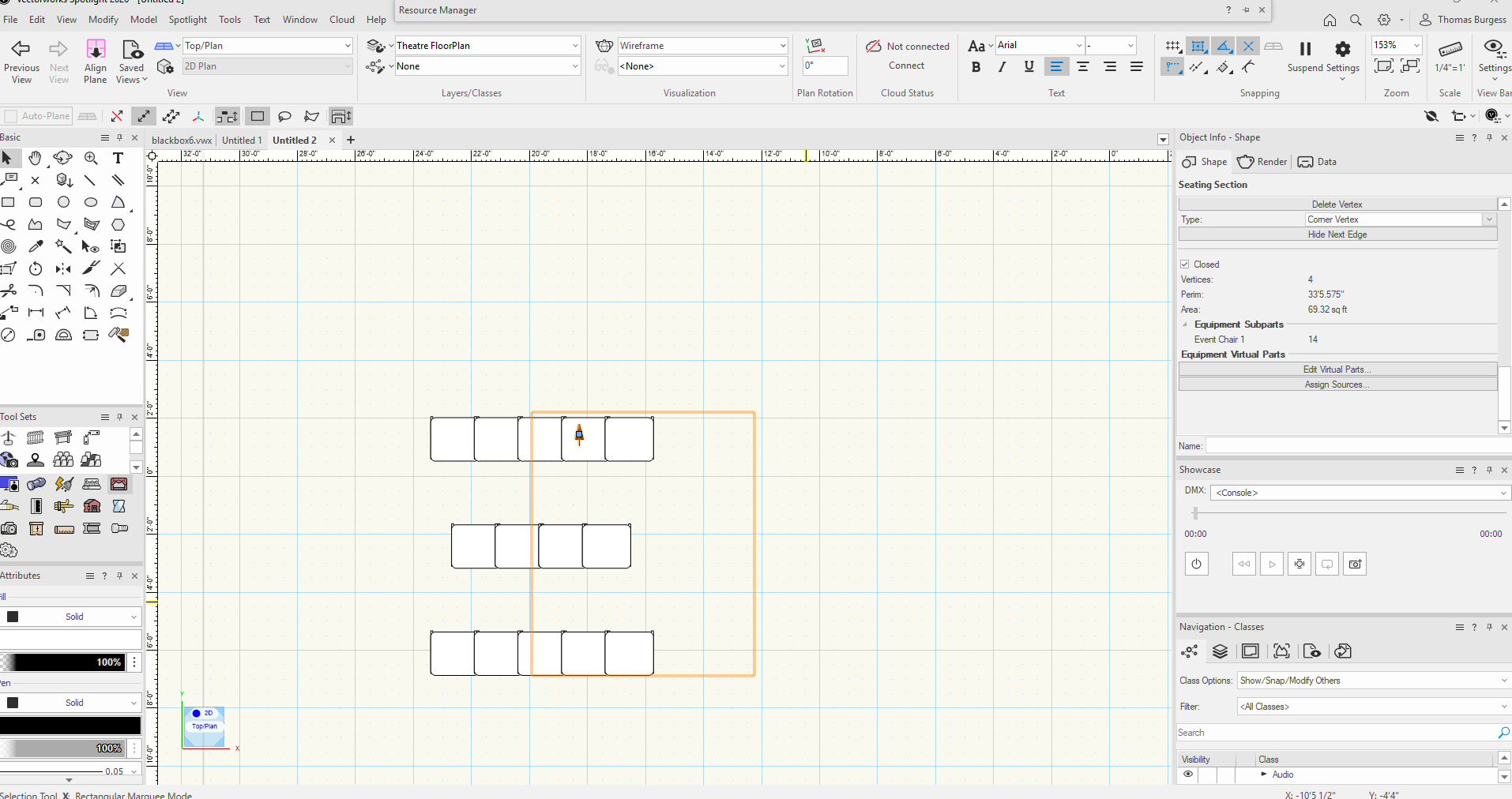Select the Rectangle tool in Basic palette
The width and height of the screenshot is (1512, 799).
pyautogui.click(x=9, y=202)
